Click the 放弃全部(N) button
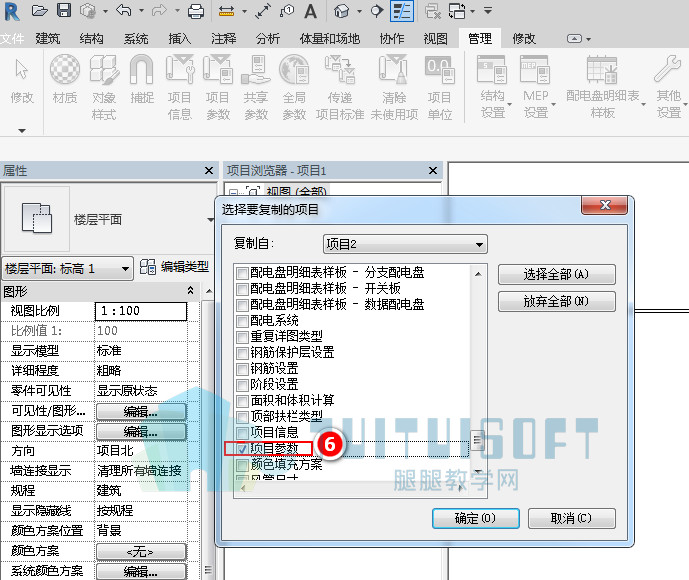689x580 pixels. coord(556,301)
